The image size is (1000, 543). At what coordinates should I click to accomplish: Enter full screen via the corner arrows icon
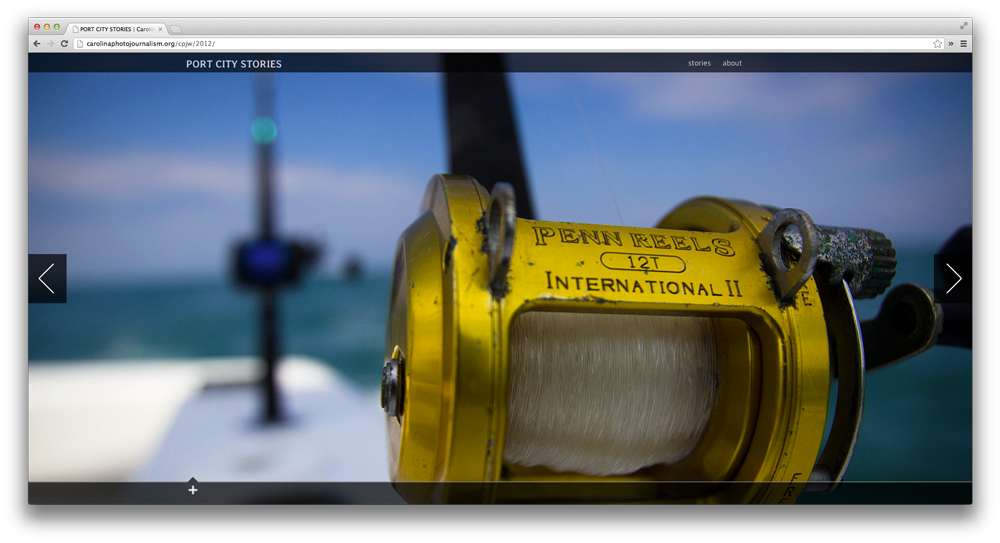(x=964, y=26)
